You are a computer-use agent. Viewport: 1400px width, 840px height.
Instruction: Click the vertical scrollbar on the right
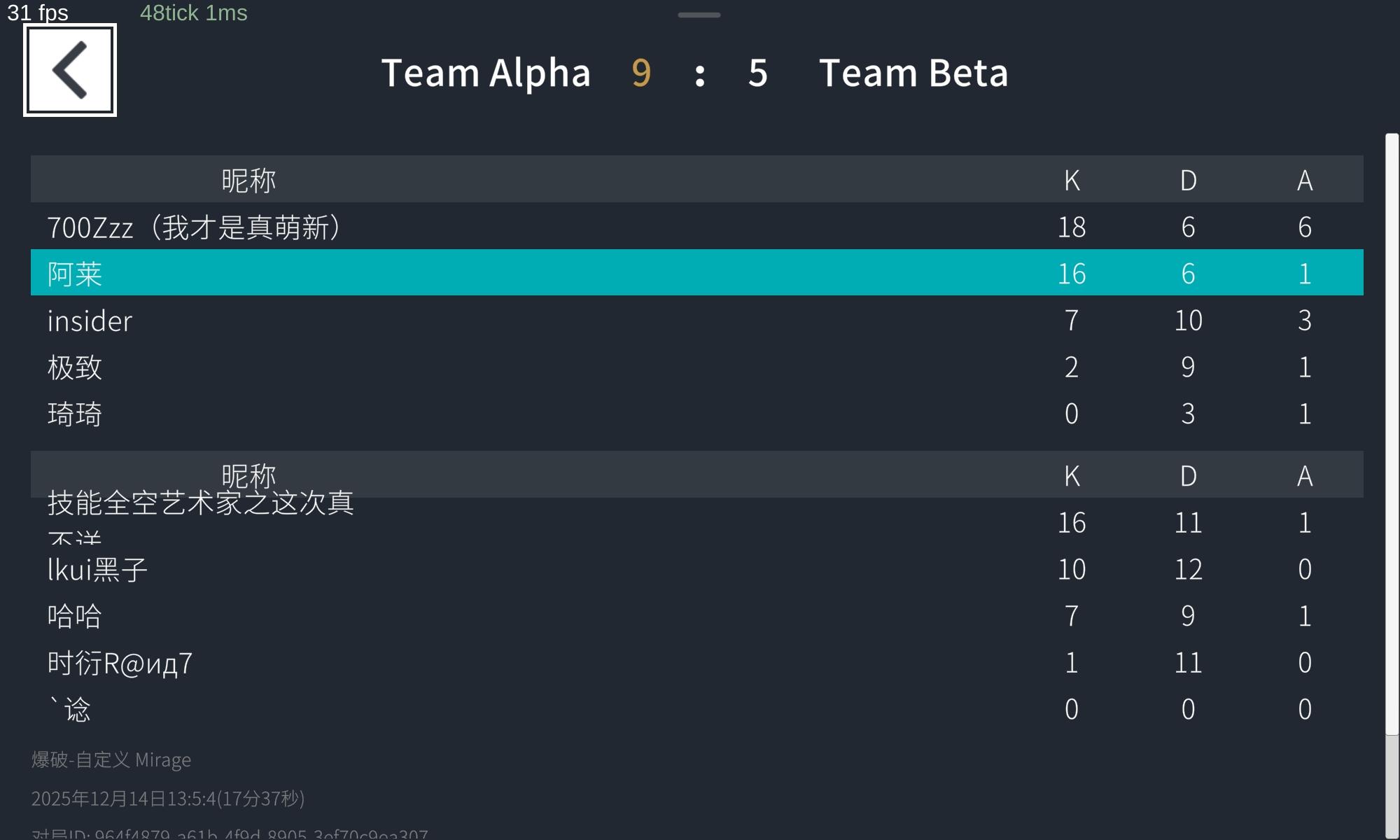click(1392, 434)
